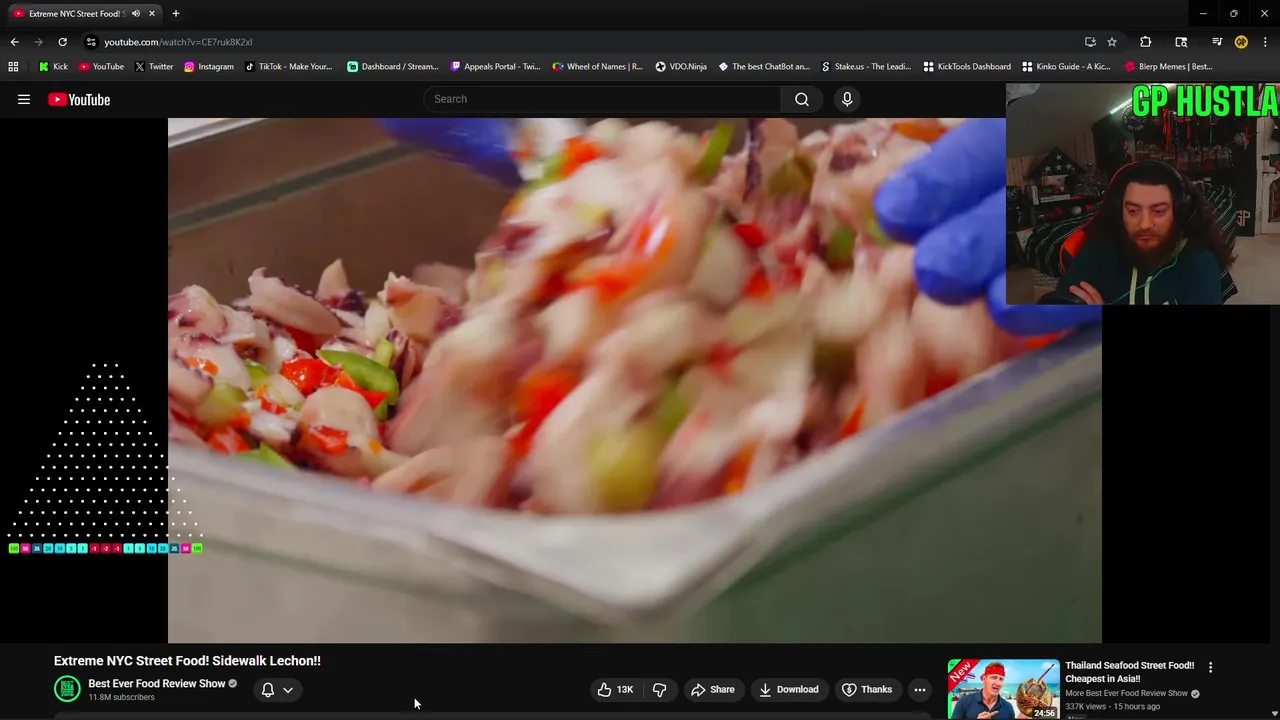The width and height of the screenshot is (1280, 720).
Task: Open the Appeals Portal bookmark
Action: tap(495, 67)
